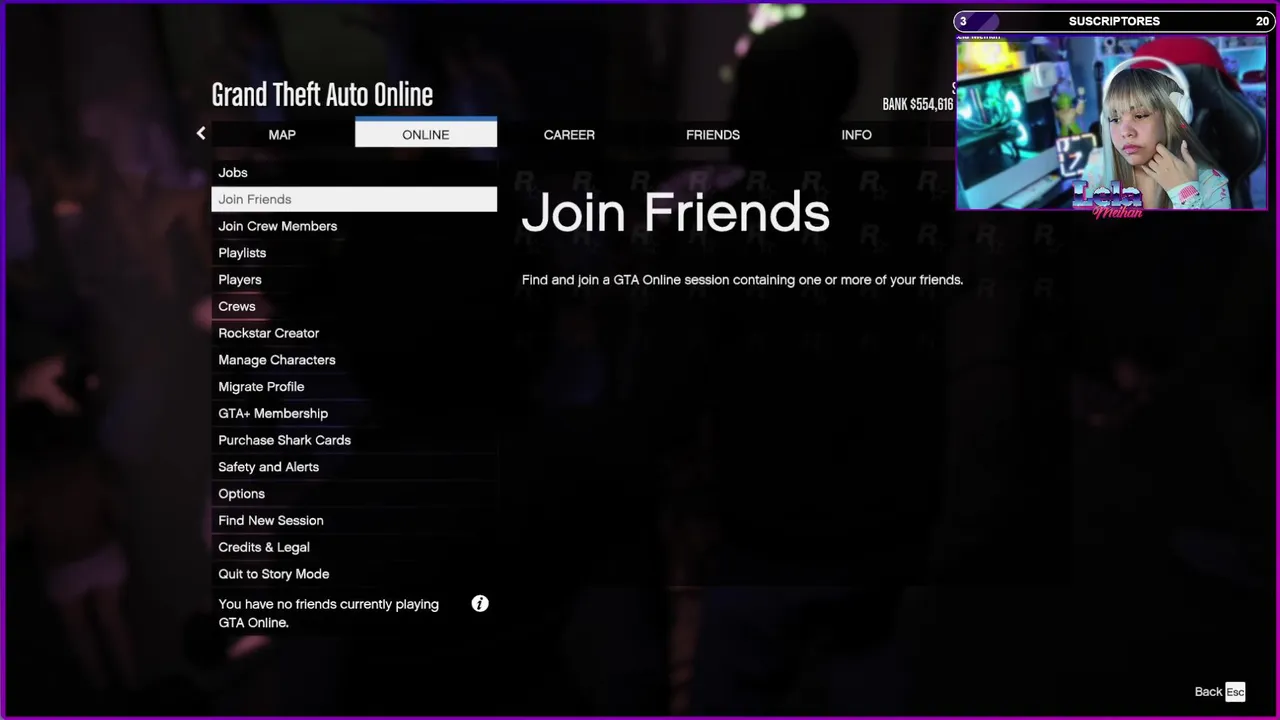
Task: Open the CAREER tab
Action: pos(569,134)
